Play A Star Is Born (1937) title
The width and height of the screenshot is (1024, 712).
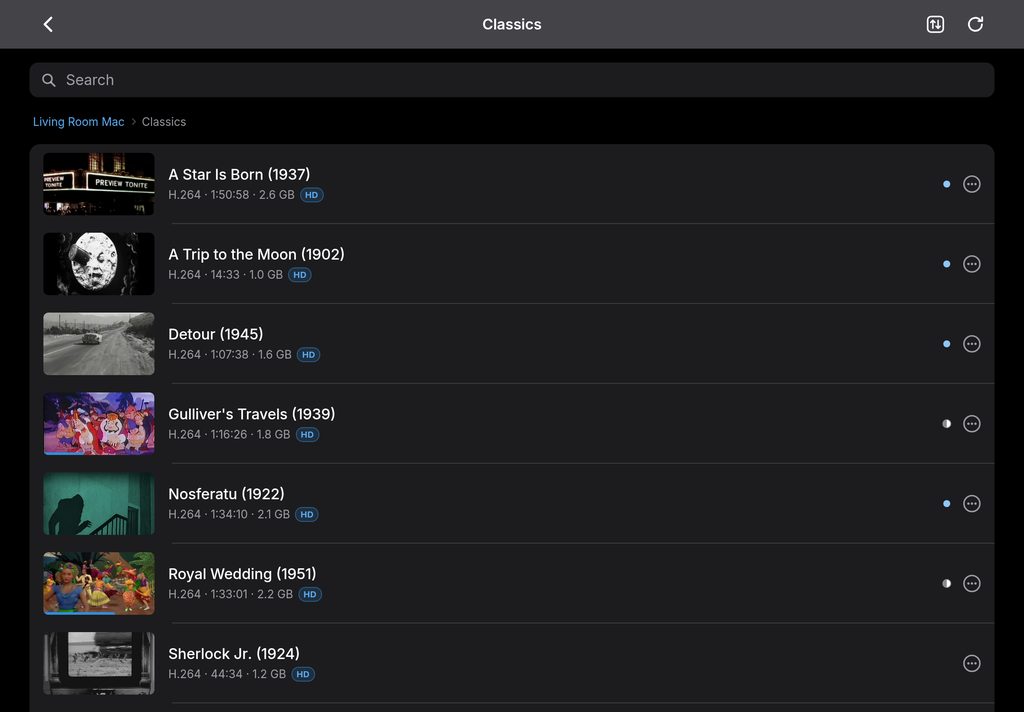(x=239, y=174)
